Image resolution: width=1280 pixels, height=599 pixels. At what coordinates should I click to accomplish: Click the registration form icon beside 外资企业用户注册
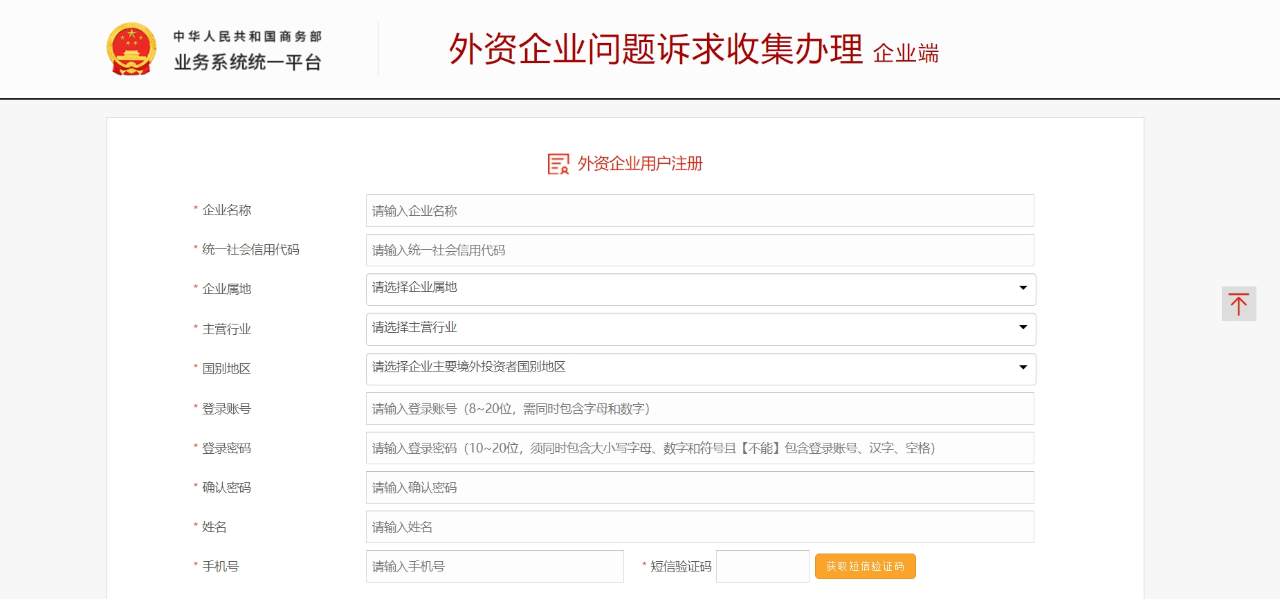click(x=558, y=164)
